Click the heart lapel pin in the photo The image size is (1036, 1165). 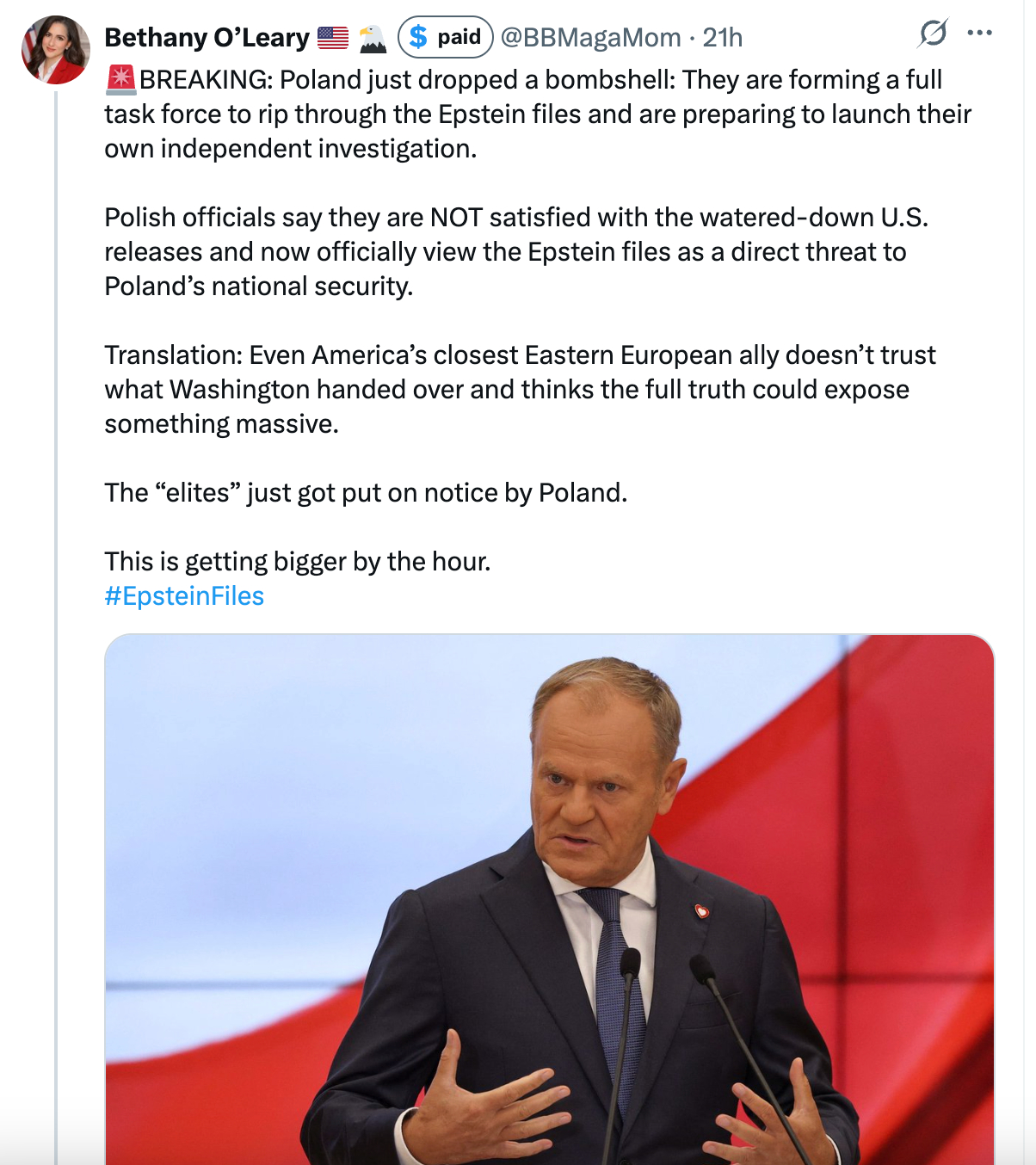[x=701, y=910]
